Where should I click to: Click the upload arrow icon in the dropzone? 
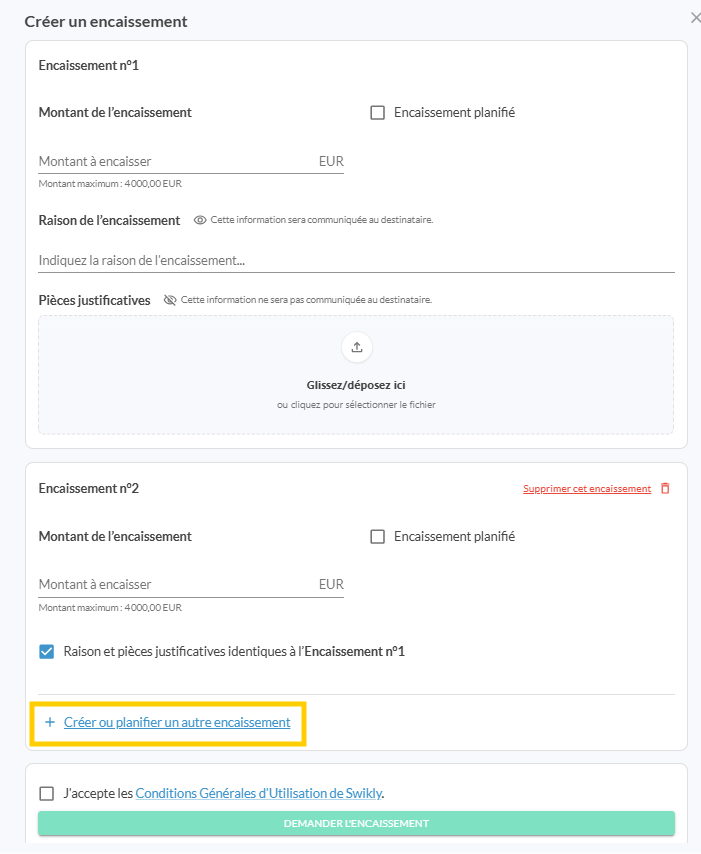[x=357, y=347]
